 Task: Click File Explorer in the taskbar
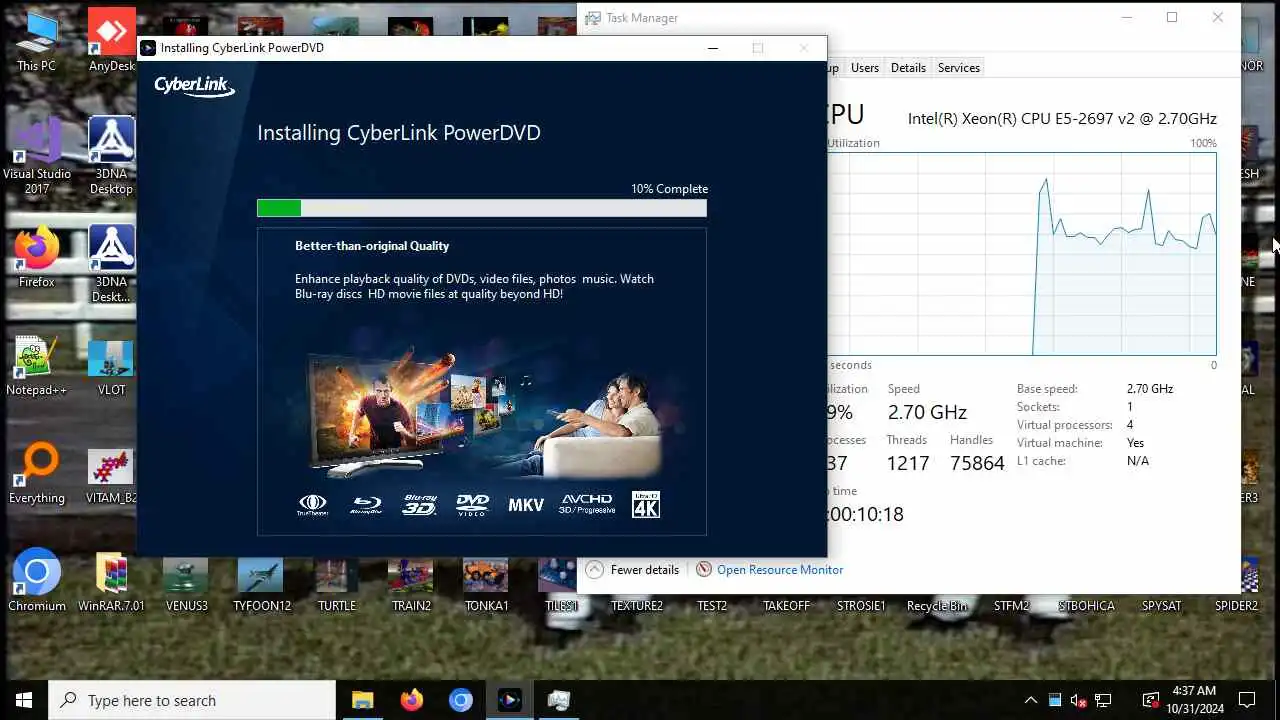(362, 700)
